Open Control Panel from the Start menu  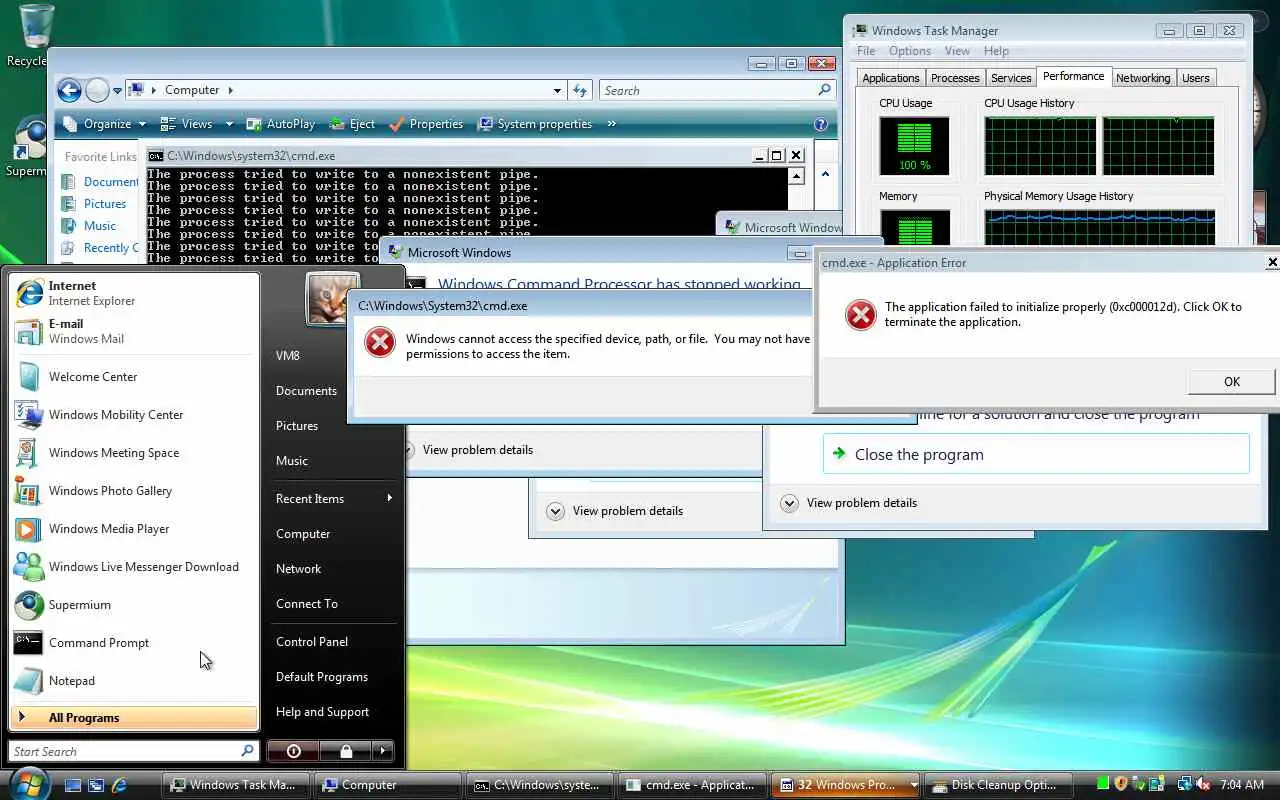(312, 642)
